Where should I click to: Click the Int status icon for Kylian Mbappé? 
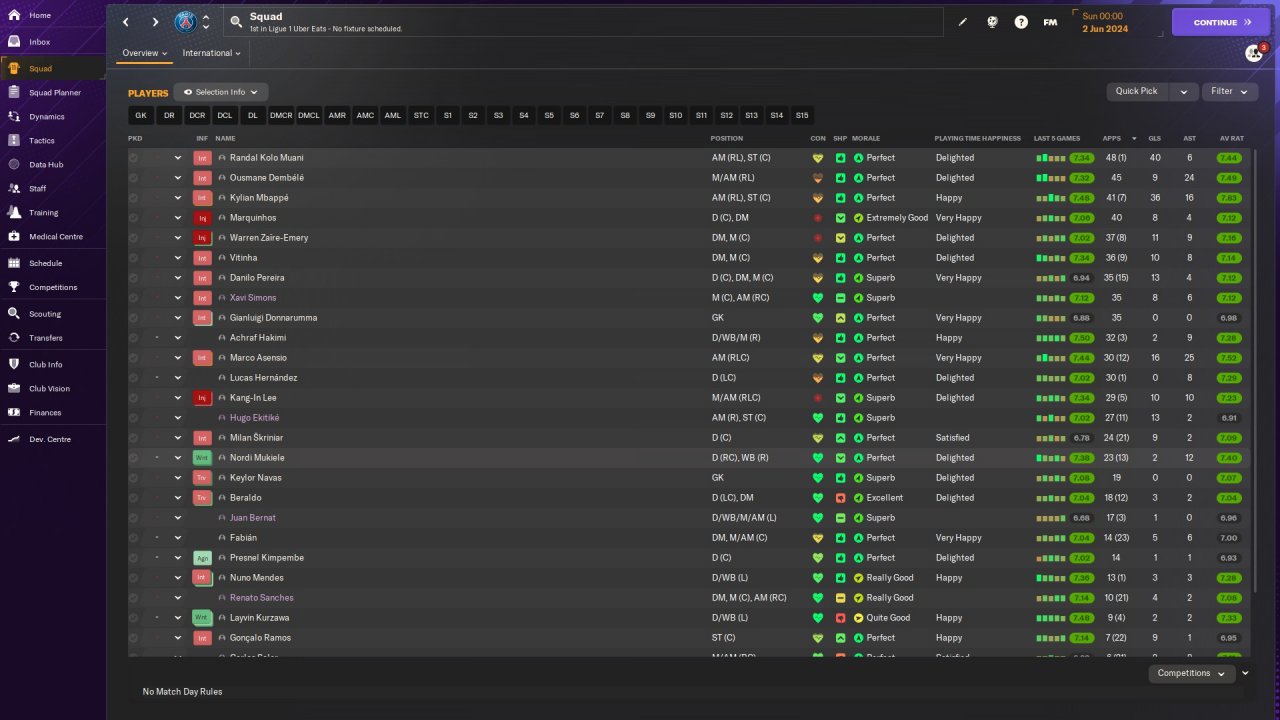coord(202,198)
